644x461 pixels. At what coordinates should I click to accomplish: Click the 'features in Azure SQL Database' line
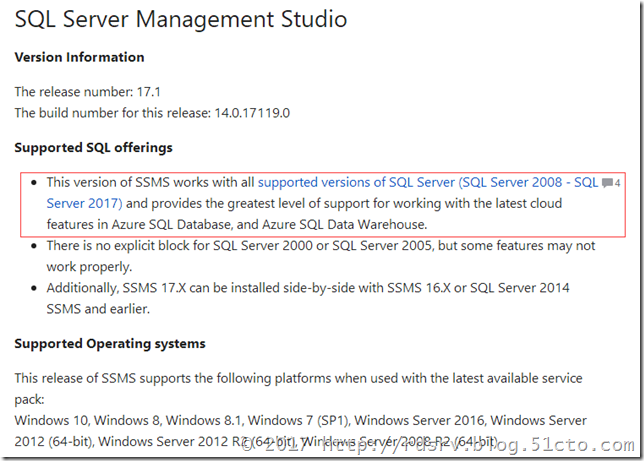point(237,224)
